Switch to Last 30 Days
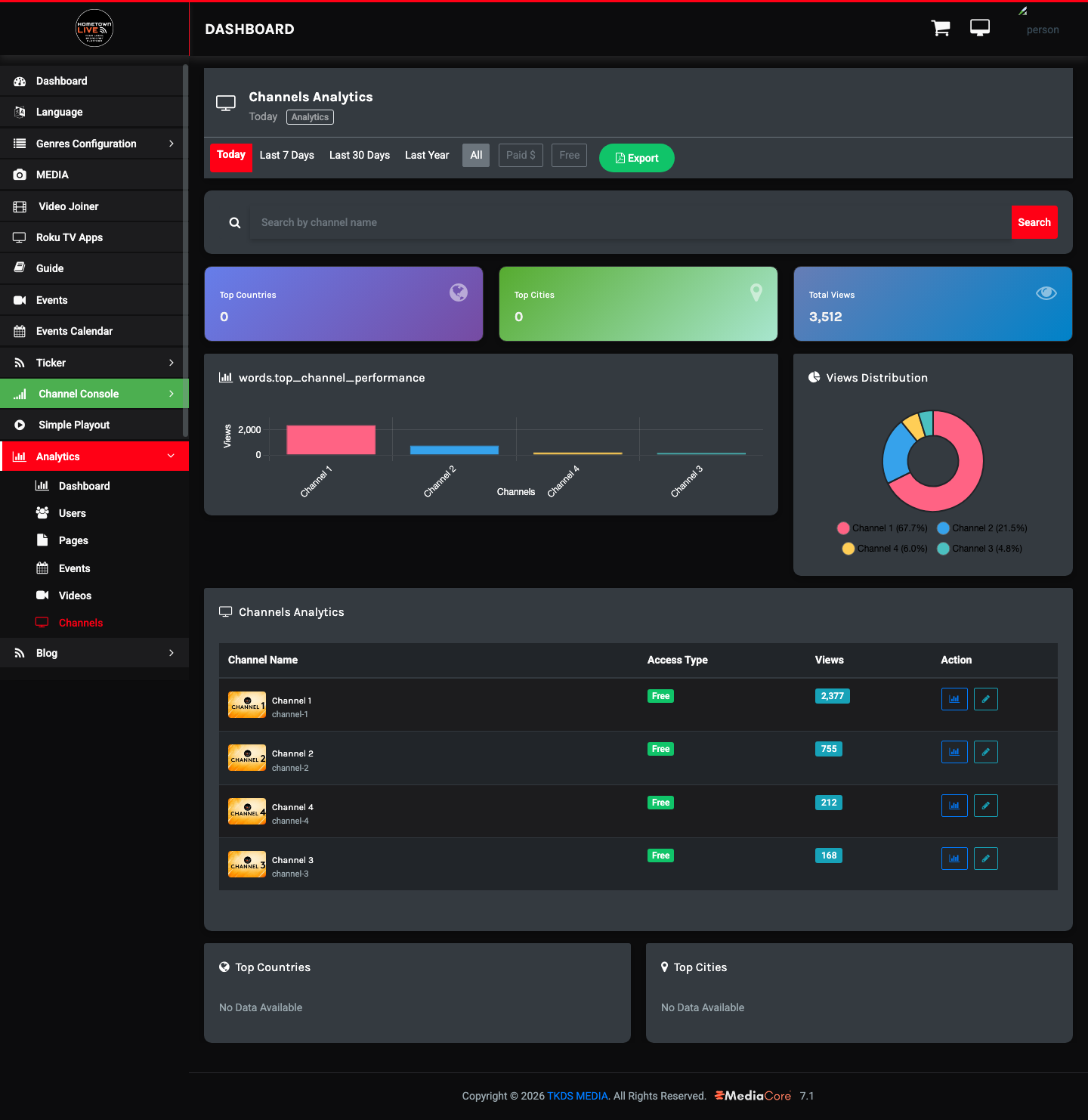The width and height of the screenshot is (1088, 1120). pyautogui.click(x=360, y=155)
